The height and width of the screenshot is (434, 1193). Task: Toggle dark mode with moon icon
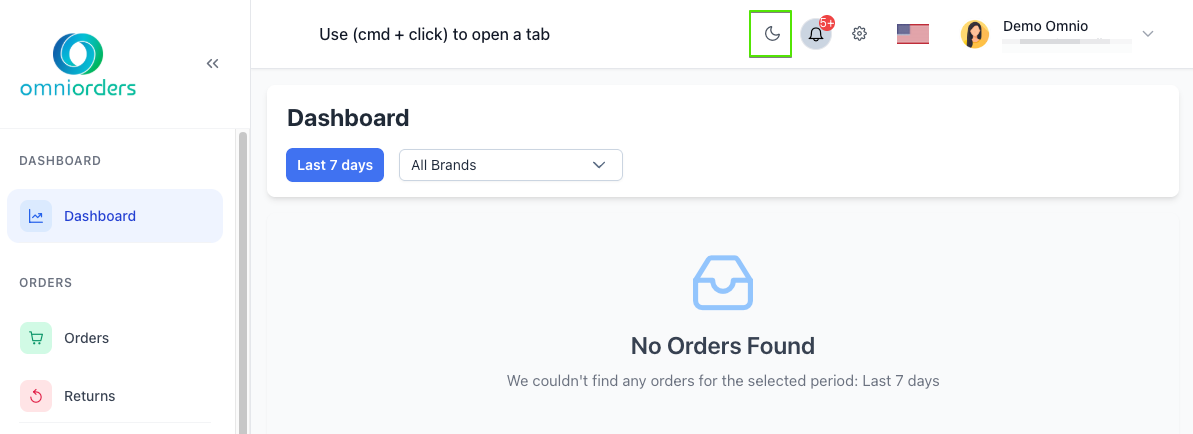771,34
